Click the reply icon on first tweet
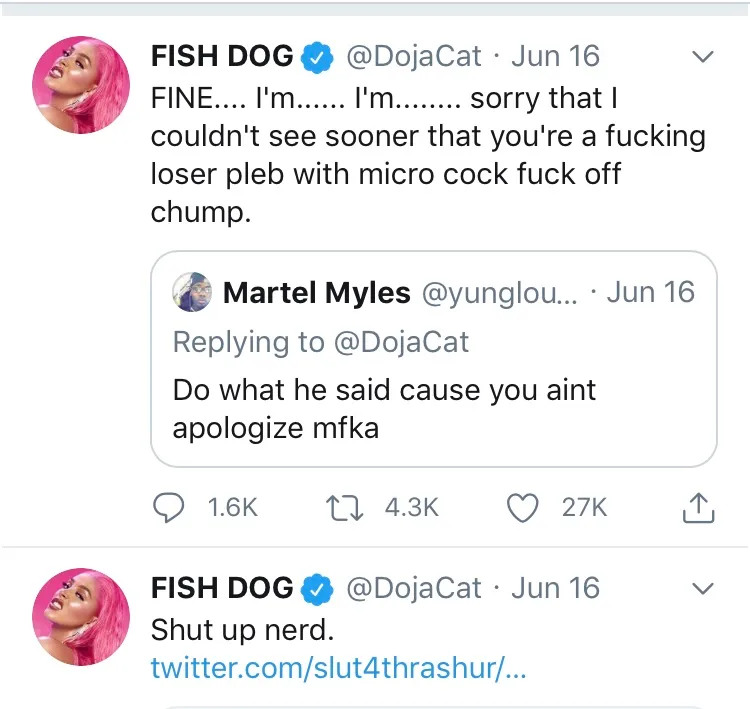Viewport: 750px width, 709px height. 167,508
